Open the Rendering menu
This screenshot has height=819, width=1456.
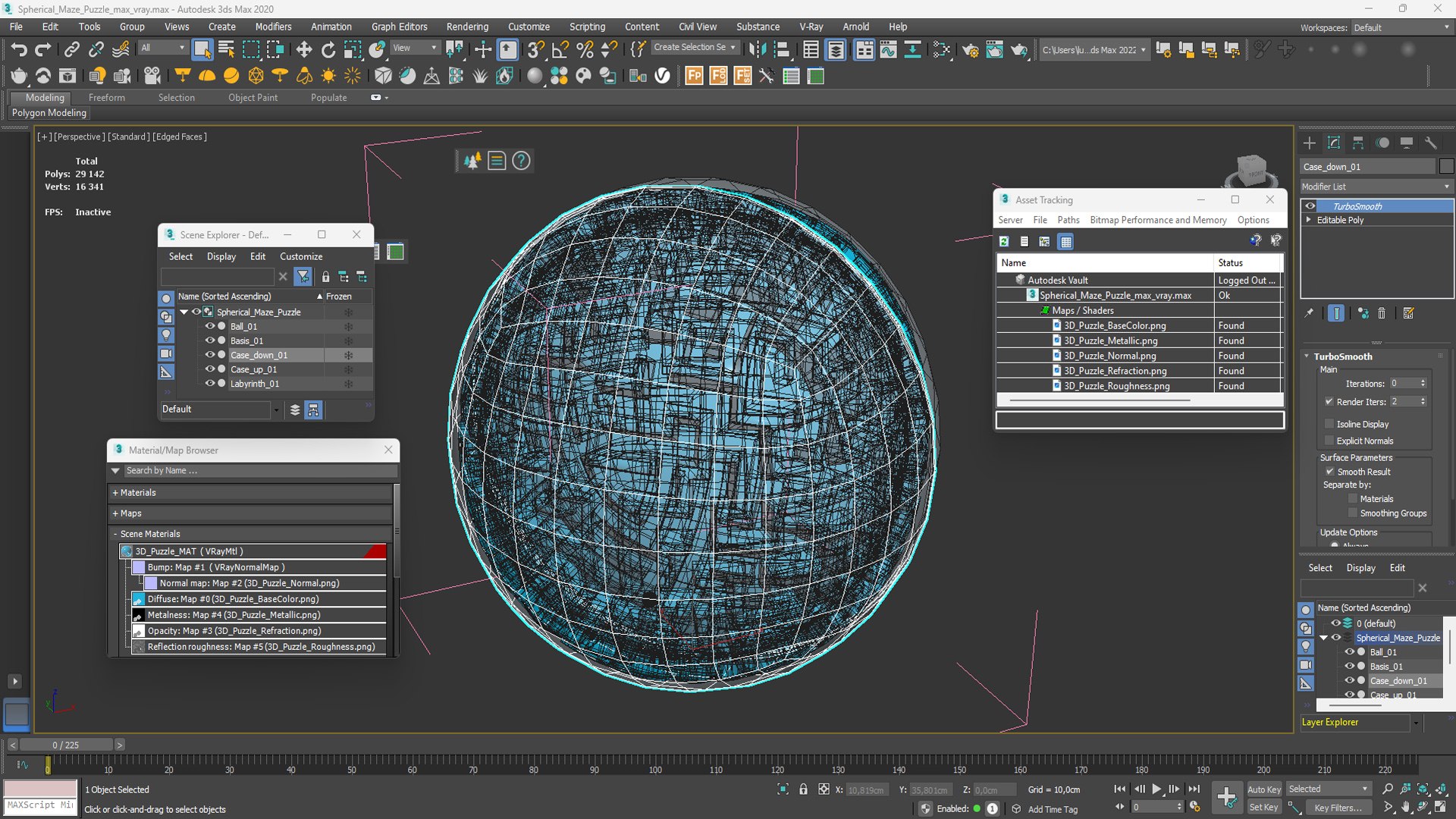point(467,27)
